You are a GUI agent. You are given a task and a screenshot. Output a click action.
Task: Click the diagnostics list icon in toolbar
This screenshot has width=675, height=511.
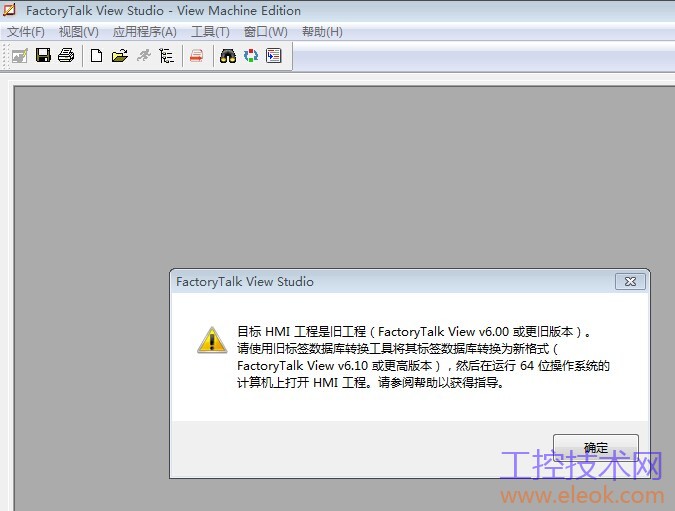click(x=273, y=56)
